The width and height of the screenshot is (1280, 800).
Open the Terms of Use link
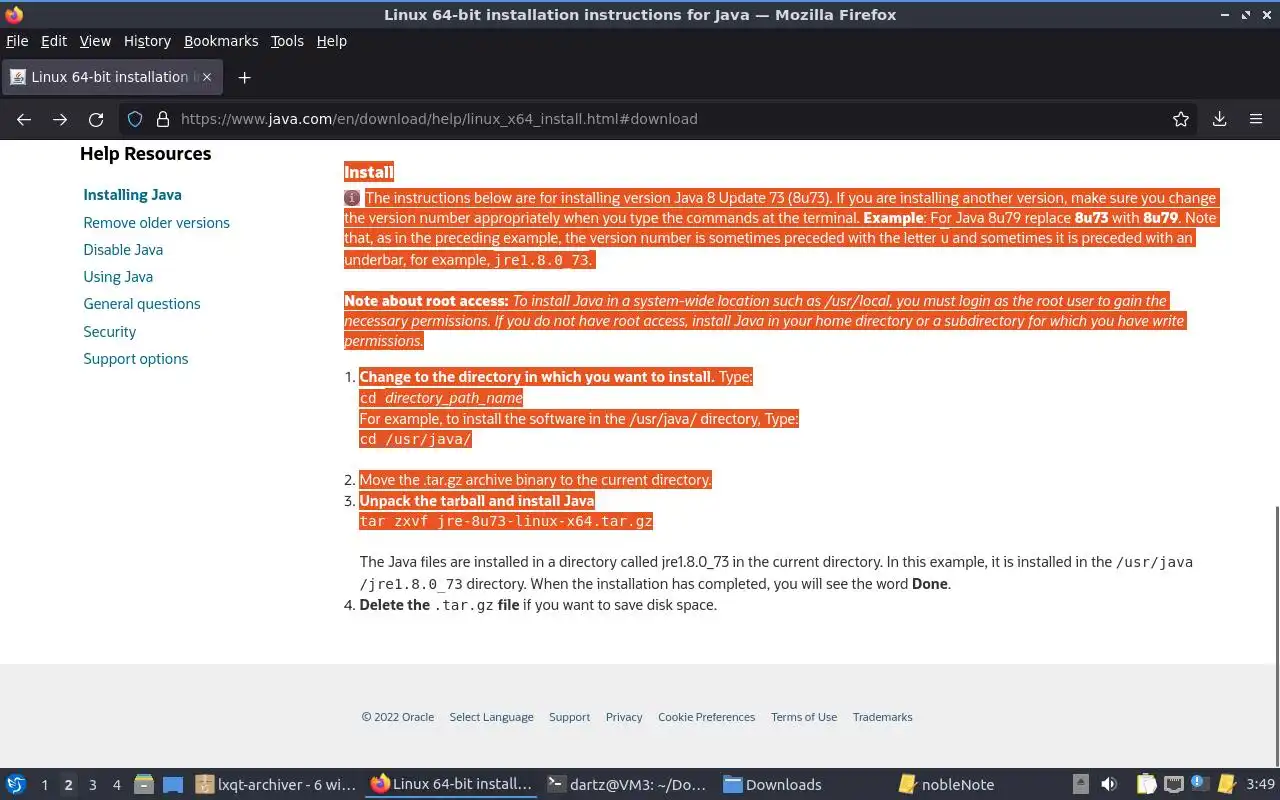point(804,717)
